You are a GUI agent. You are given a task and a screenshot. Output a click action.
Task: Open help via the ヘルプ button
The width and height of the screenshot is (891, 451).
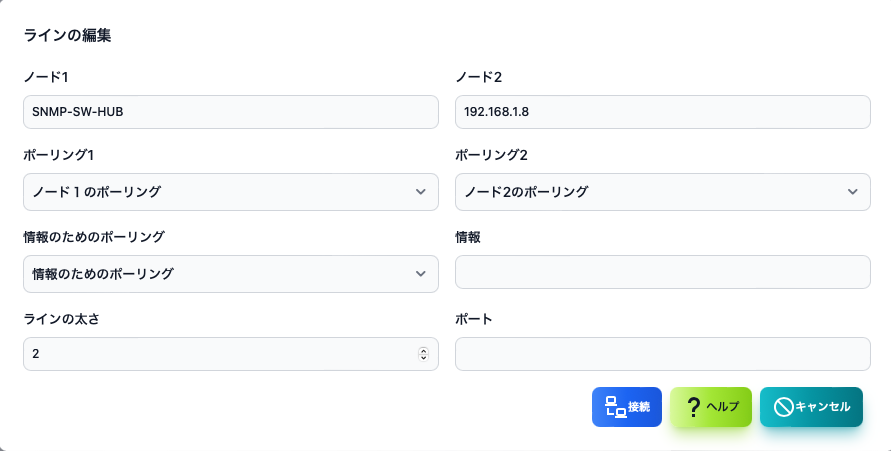pyautogui.click(x=711, y=407)
